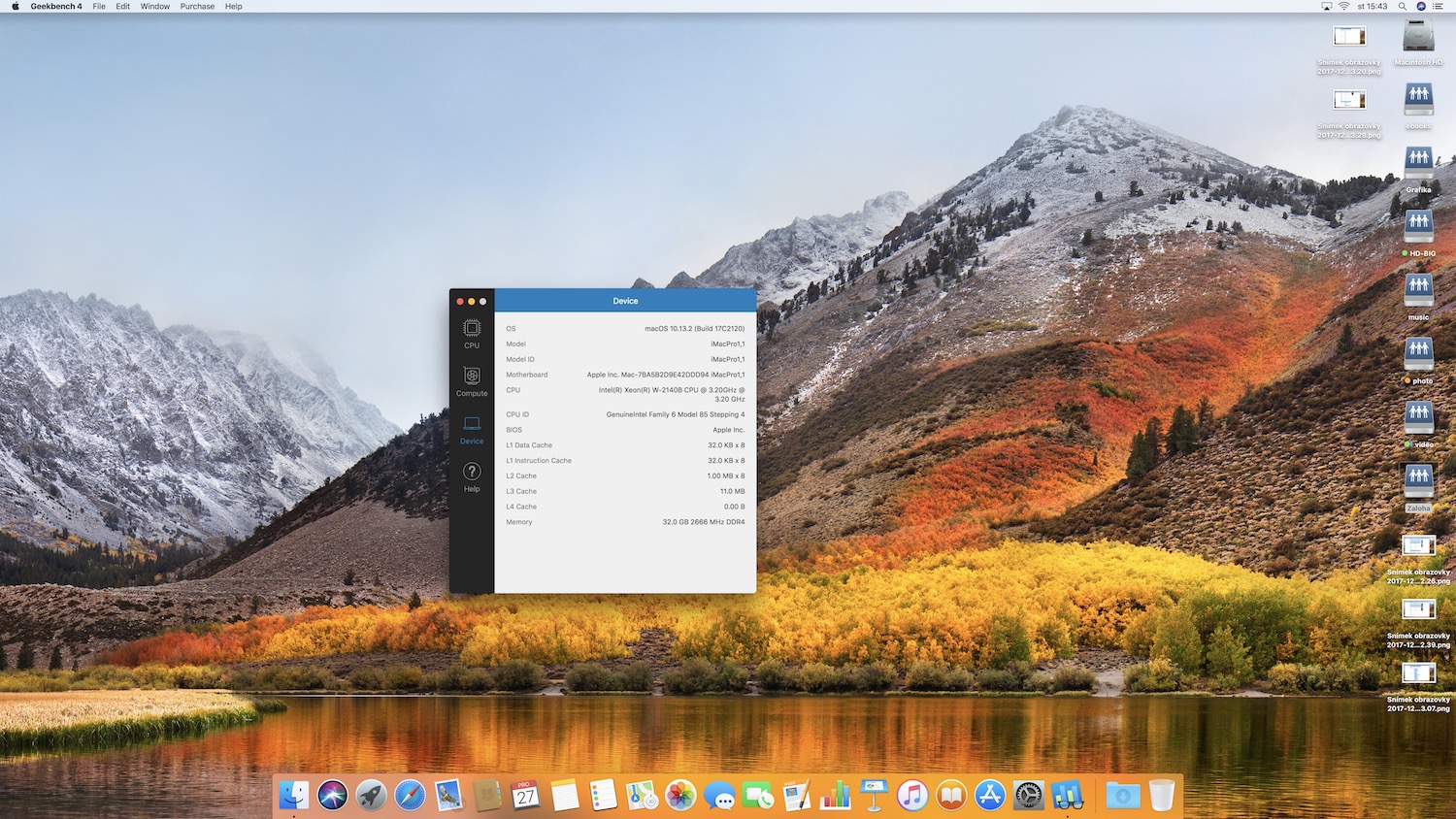Screen dimensions: 1456x819
Task: Open Safari compass icon in the Dock
Action: 410,796
